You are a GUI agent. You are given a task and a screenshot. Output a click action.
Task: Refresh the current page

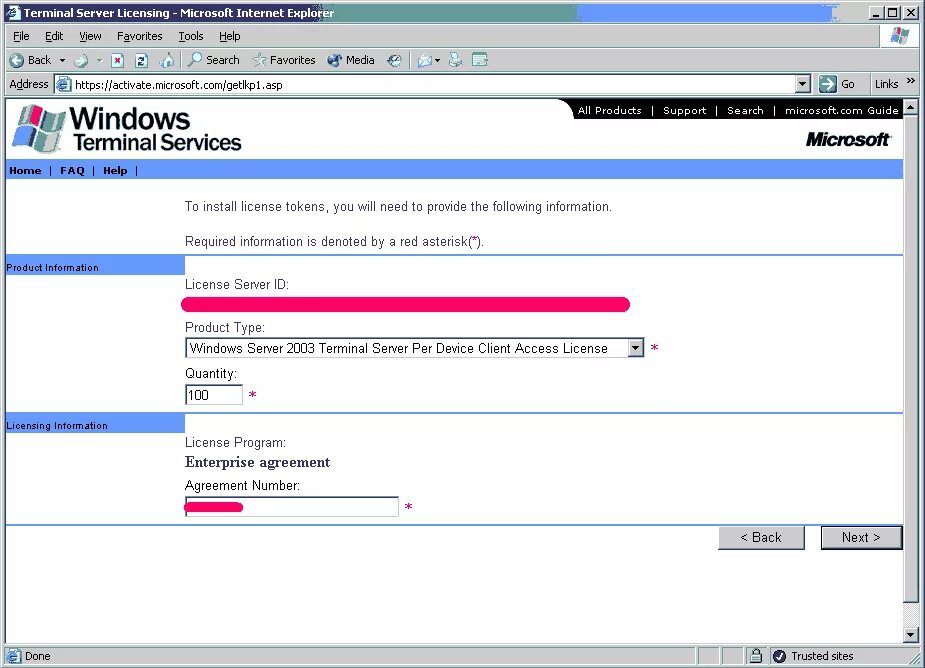pyautogui.click(x=141, y=60)
